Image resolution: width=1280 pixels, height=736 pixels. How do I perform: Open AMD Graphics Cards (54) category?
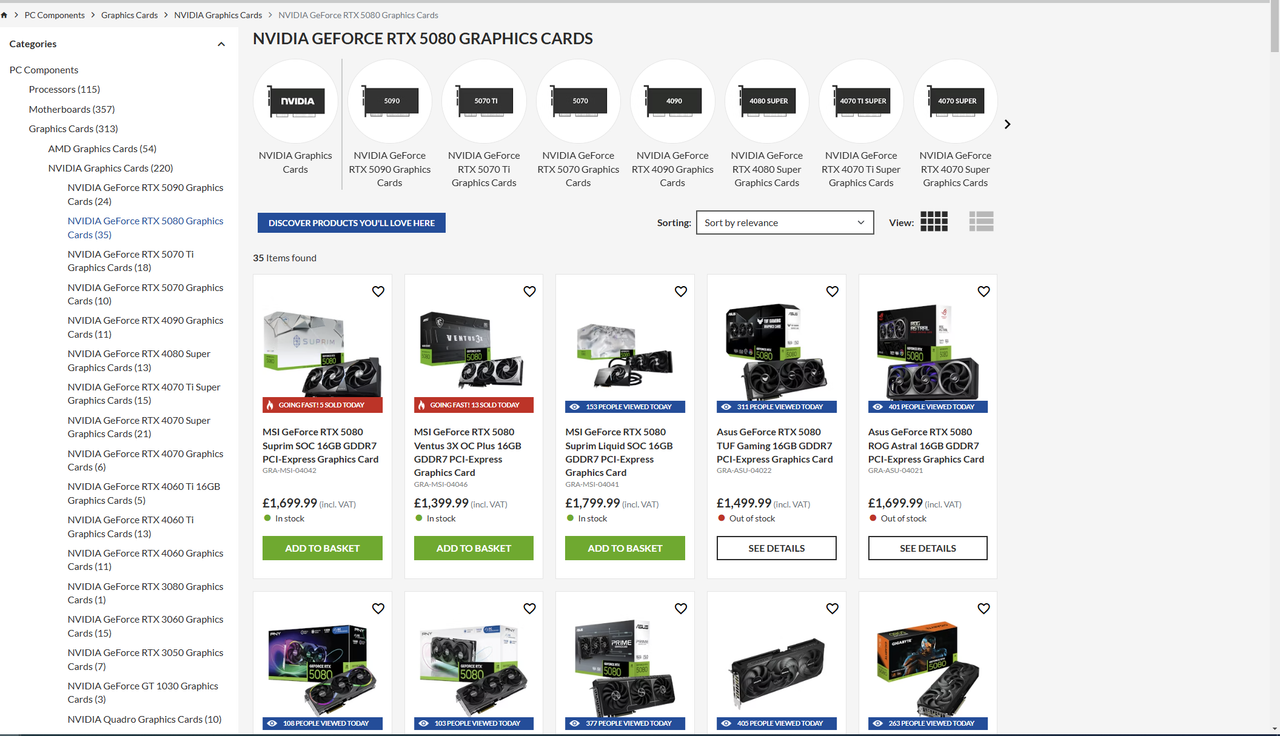point(102,148)
